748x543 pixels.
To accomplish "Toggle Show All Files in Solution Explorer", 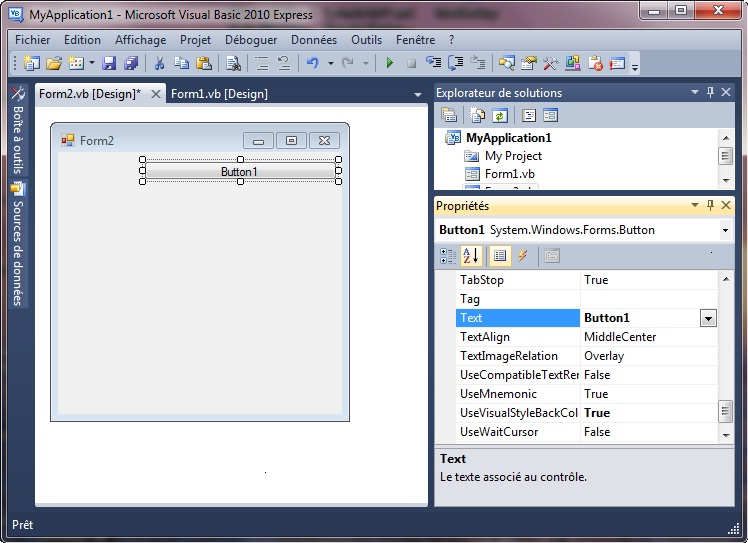I will coord(478,115).
